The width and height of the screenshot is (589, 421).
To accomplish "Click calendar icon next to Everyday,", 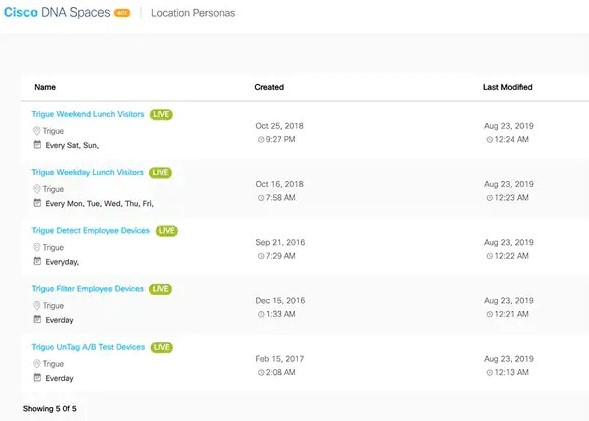I will pos(37,261).
